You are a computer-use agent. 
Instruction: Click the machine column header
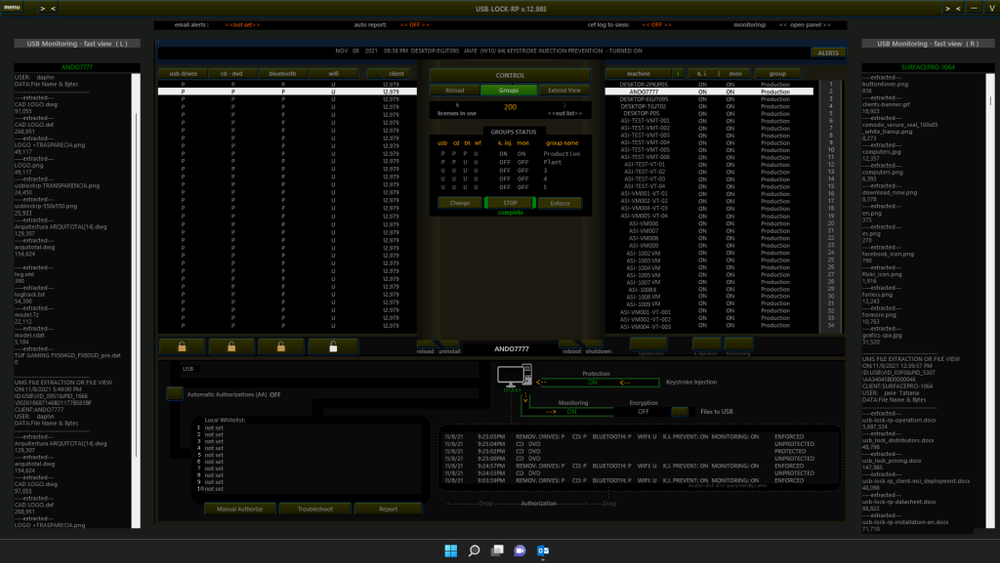point(638,73)
